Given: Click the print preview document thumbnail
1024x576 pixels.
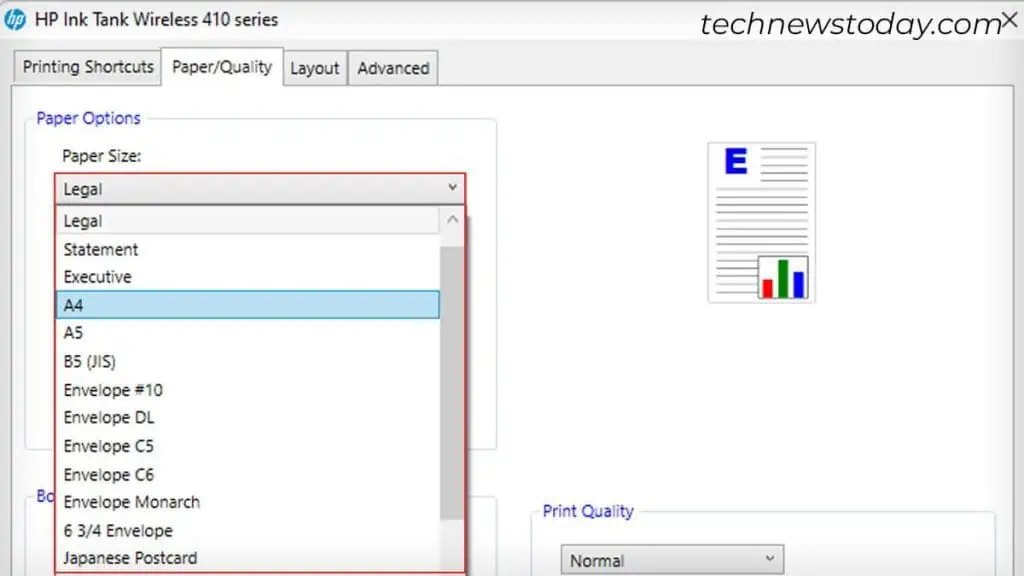Looking at the screenshot, I should (761, 222).
